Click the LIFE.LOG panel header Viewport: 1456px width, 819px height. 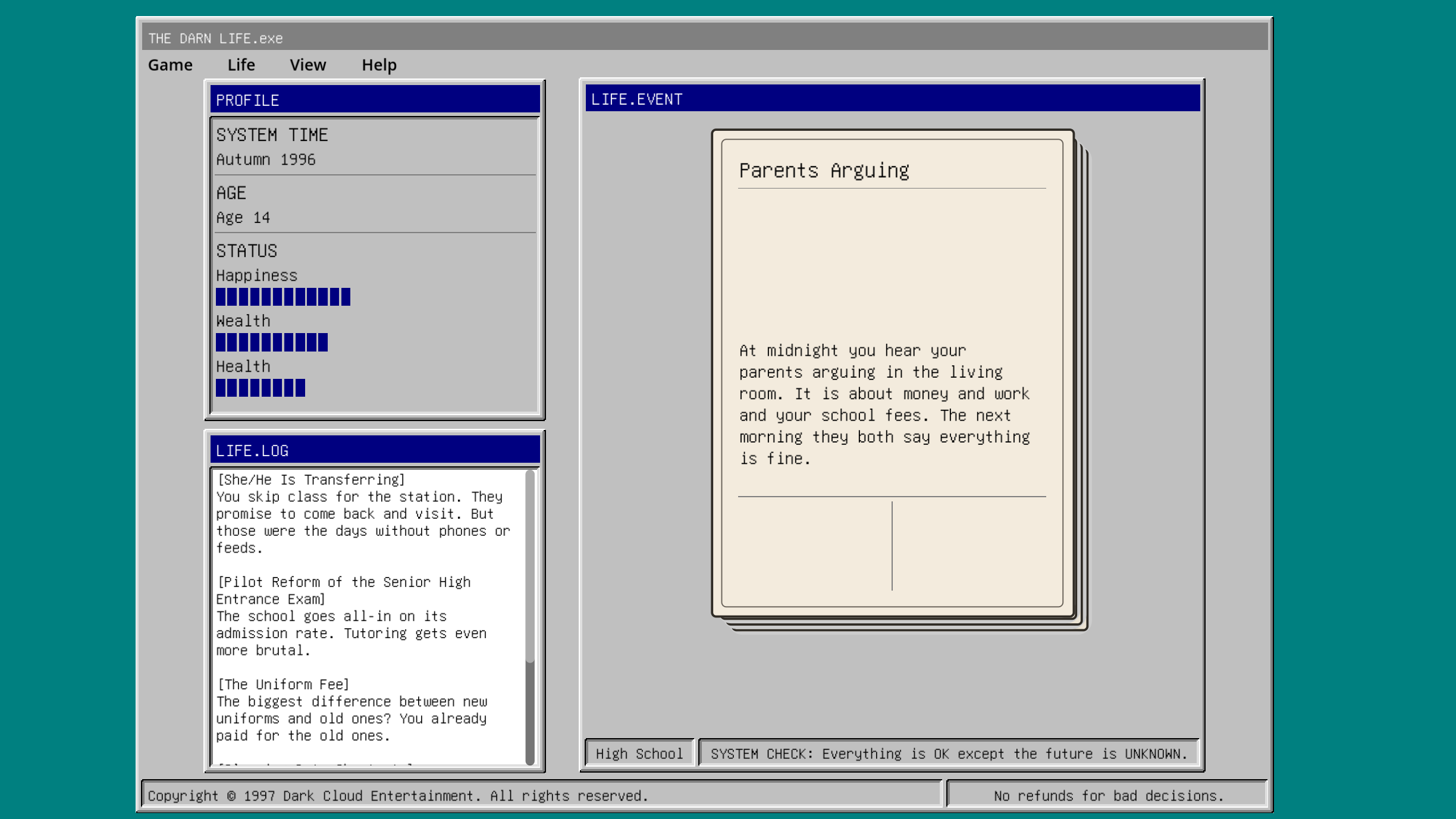click(x=375, y=450)
